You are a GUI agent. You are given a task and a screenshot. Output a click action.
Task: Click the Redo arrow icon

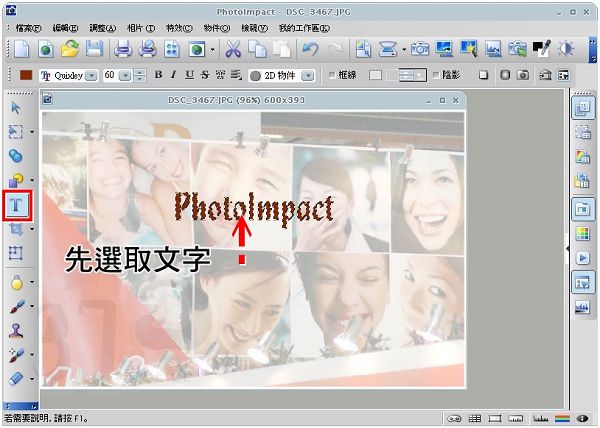336,49
